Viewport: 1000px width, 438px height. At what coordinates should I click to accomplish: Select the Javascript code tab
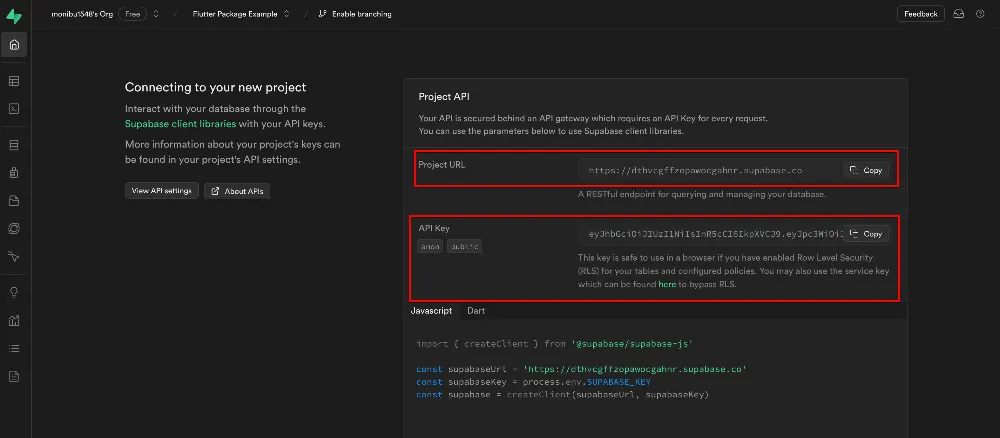coord(431,311)
